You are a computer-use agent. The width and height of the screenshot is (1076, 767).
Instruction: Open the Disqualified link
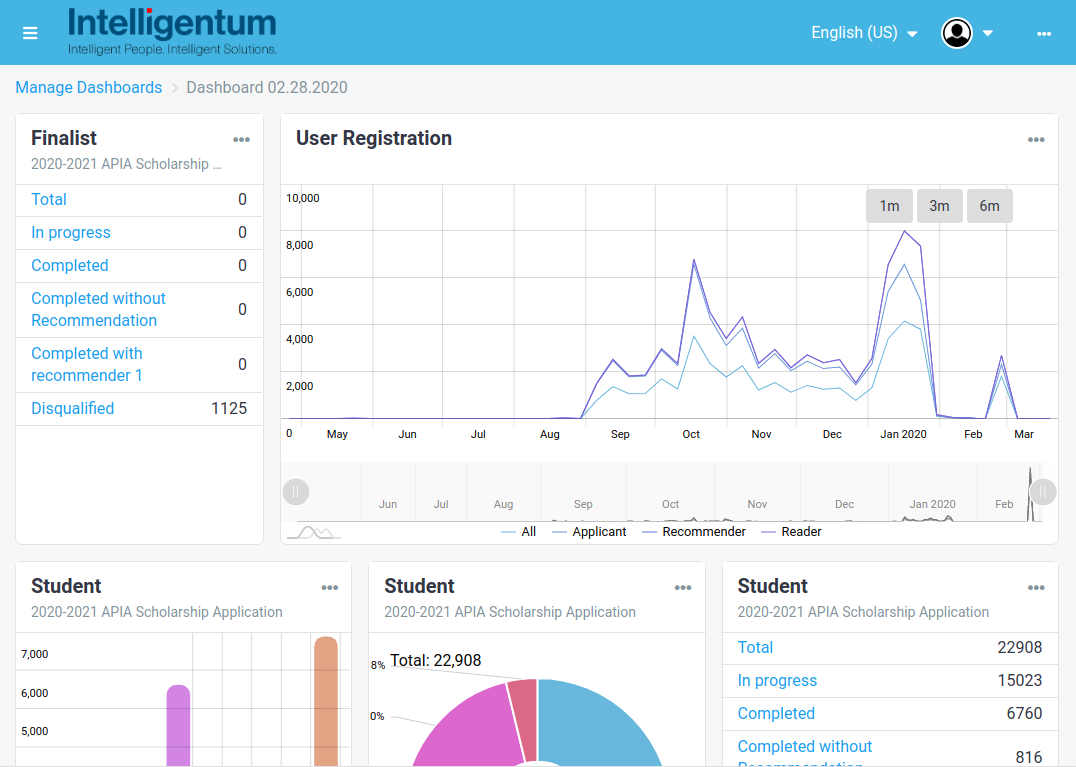click(x=73, y=408)
